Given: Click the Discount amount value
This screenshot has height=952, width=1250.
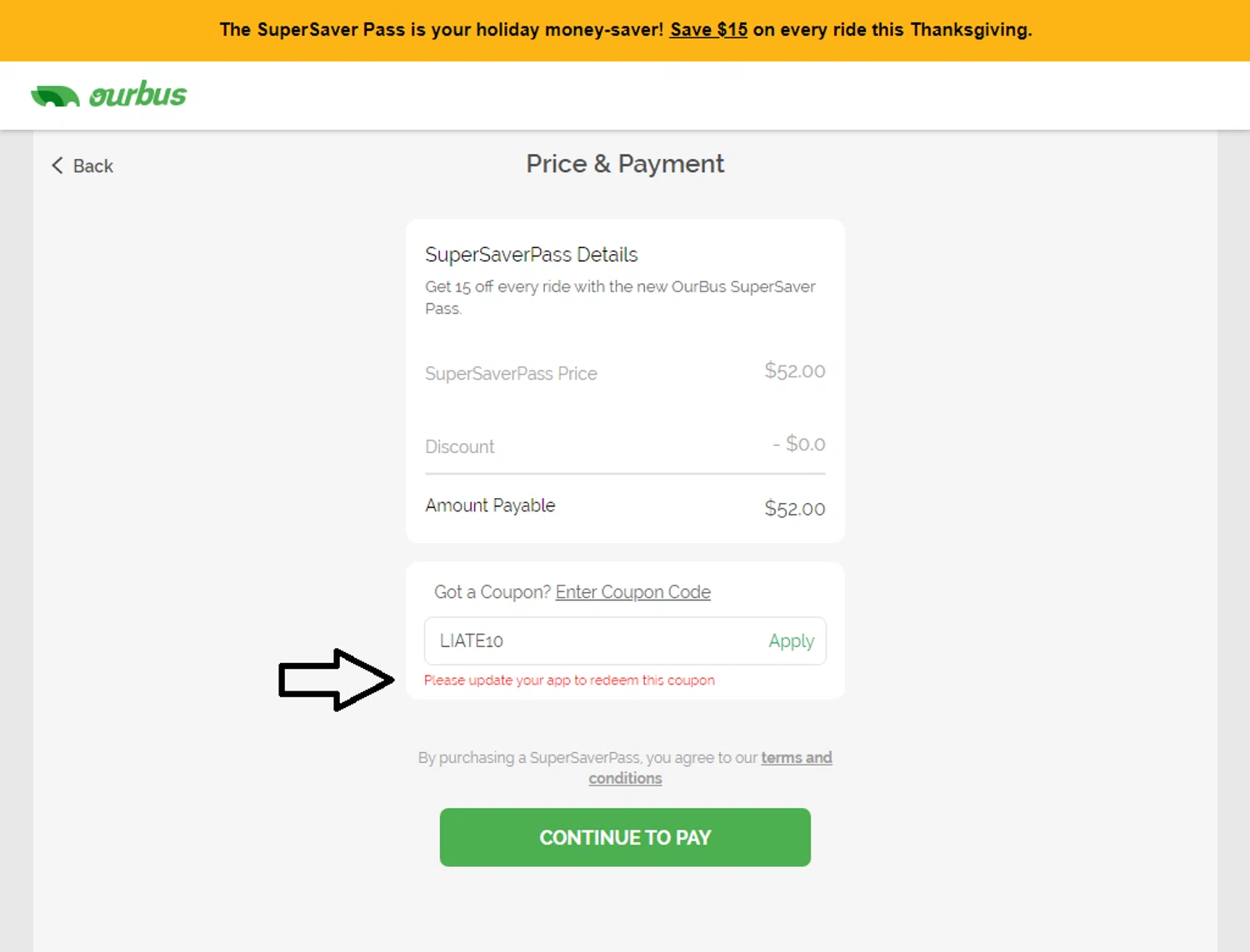Looking at the screenshot, I should click(x=798, y=445).
